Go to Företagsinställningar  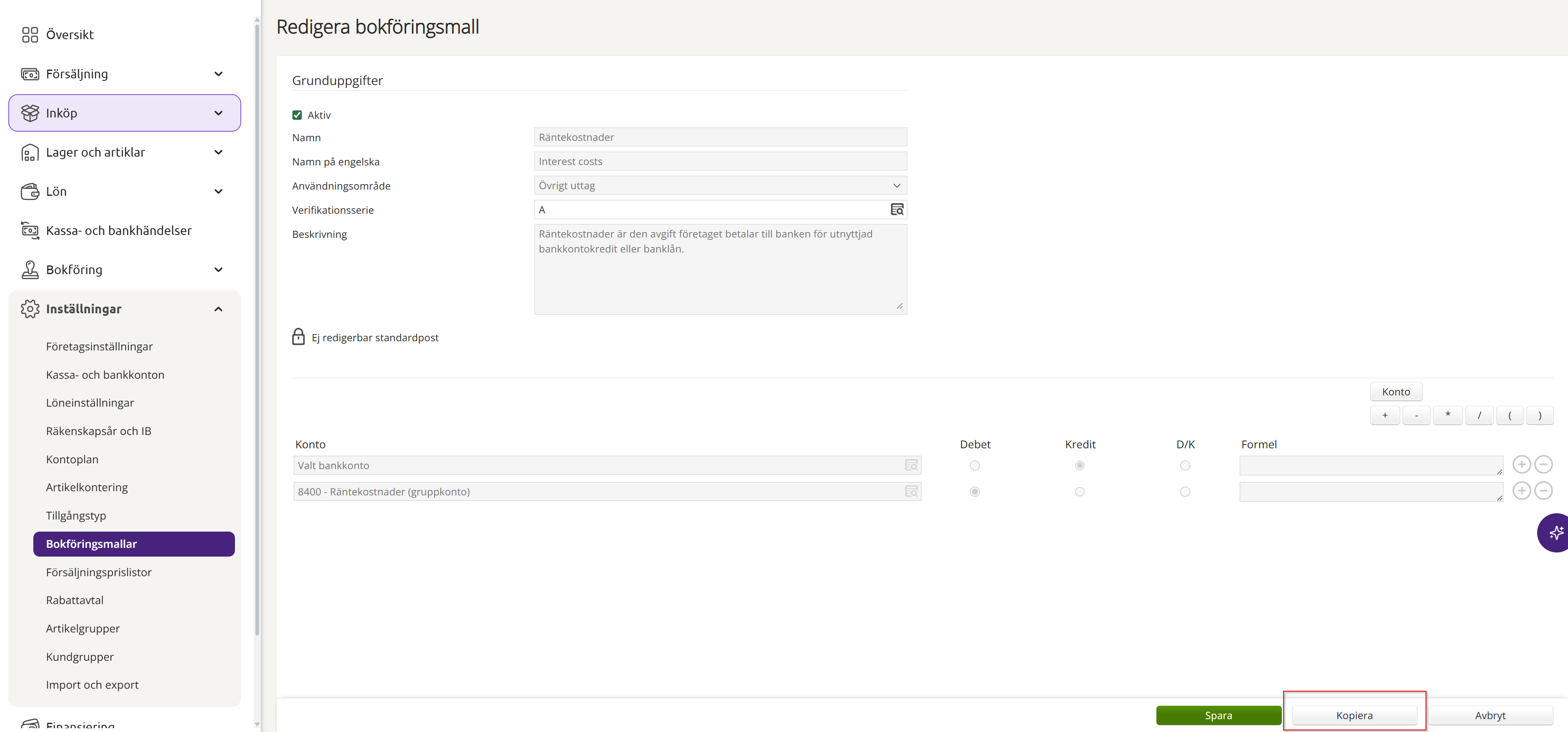(x=99, y=346)
